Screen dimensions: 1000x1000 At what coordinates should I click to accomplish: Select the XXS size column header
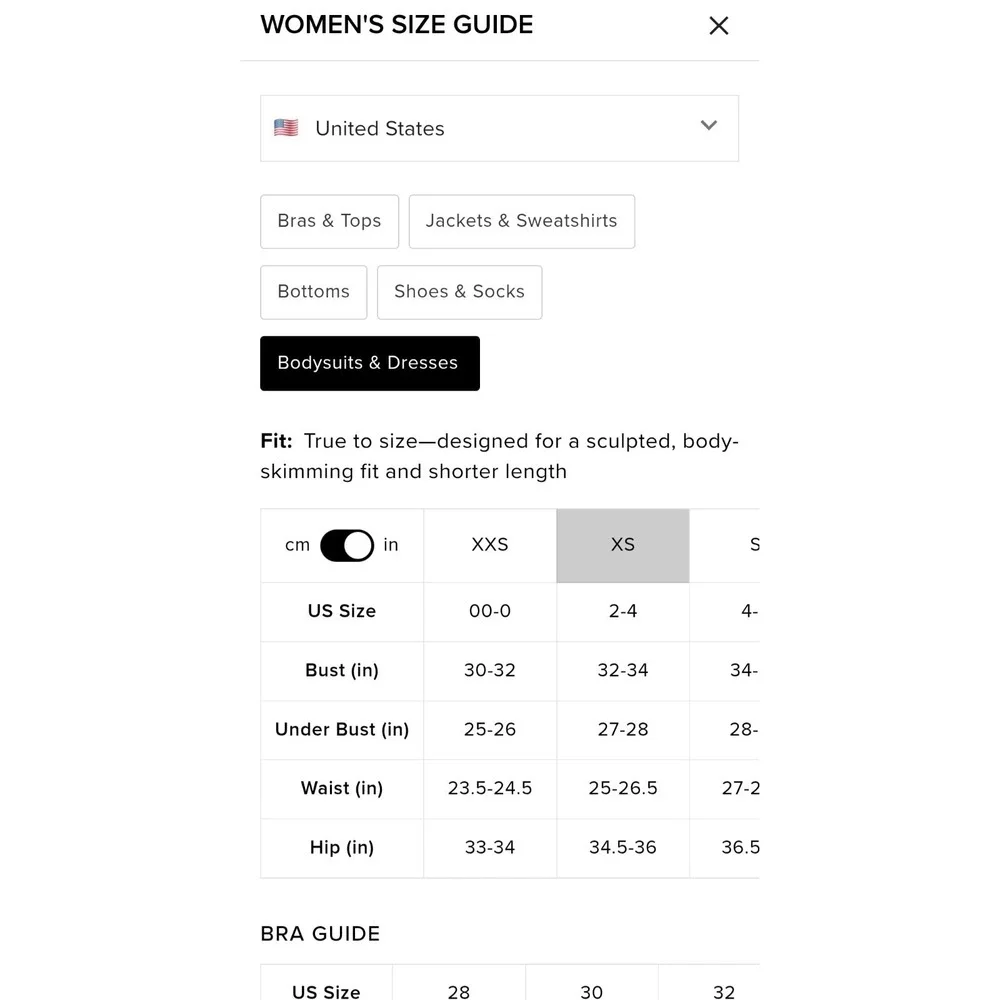pos(490,545)
